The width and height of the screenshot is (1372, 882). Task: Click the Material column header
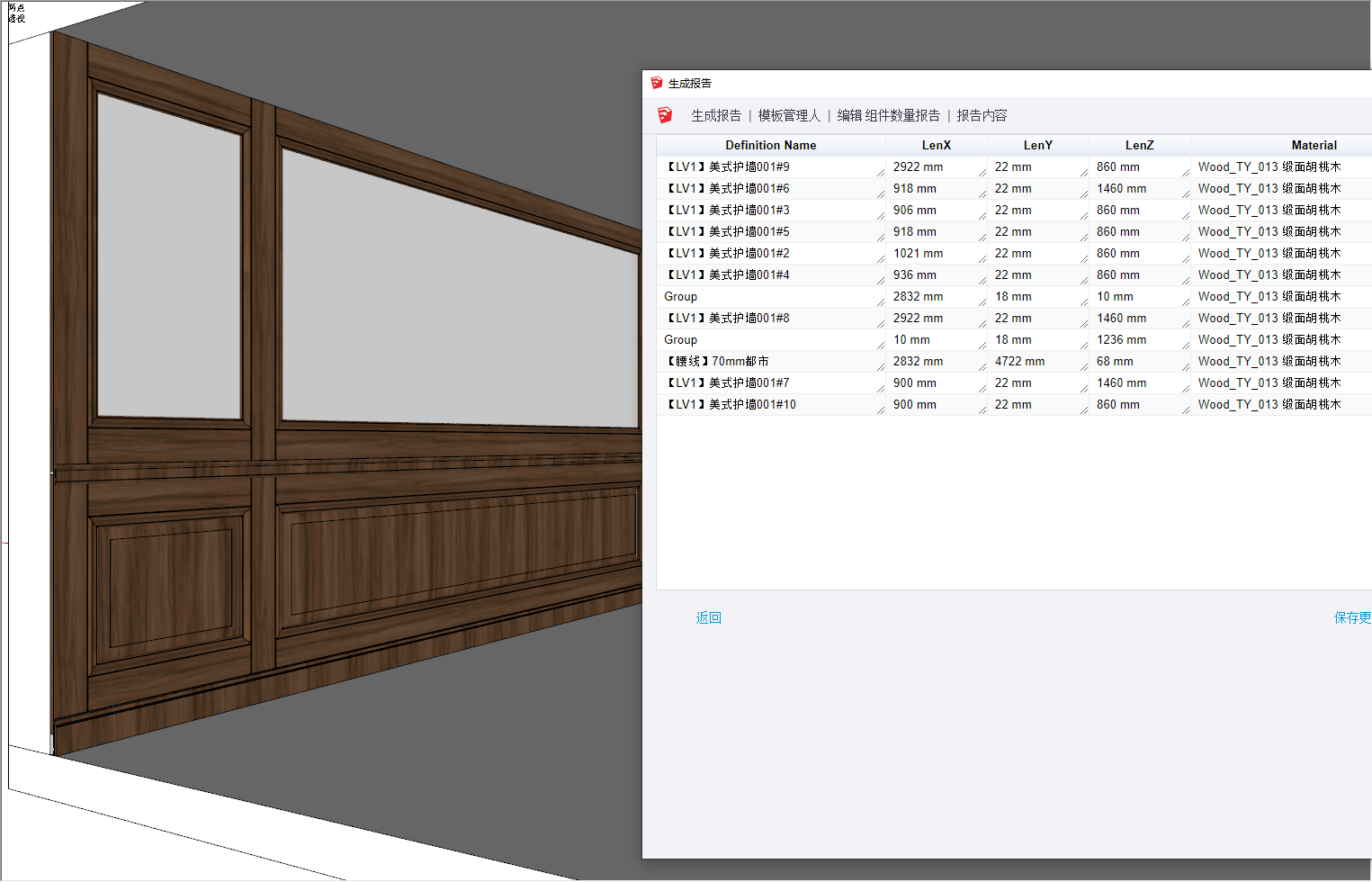1314,145
